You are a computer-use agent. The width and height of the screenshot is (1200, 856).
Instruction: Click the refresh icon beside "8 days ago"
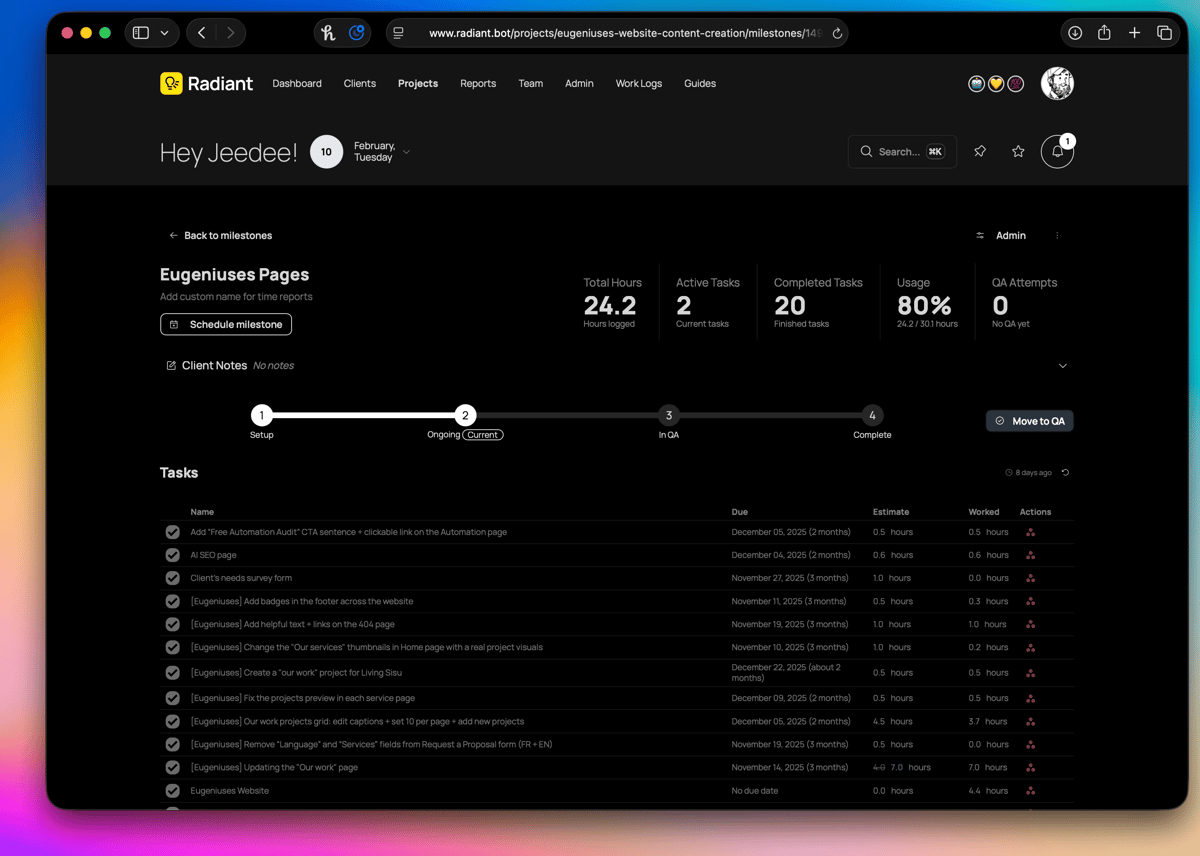(x=1066, y=473)
